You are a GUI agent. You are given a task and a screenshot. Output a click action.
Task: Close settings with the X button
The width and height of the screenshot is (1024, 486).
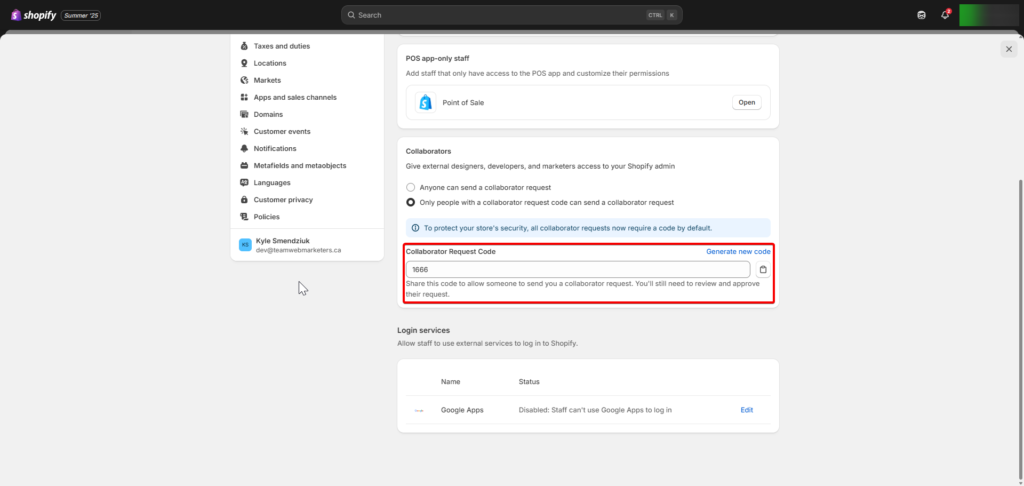(x=1008, y=49)
